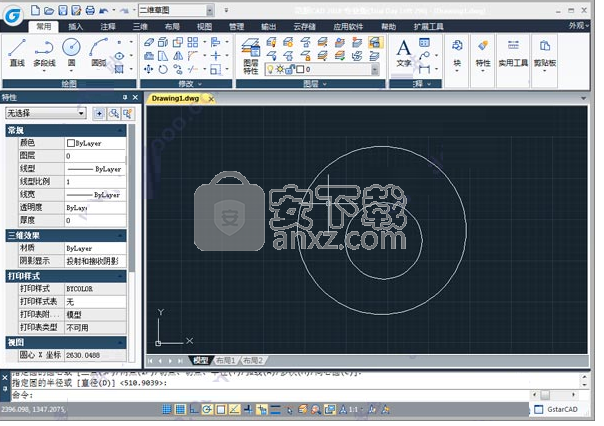Click the Properties panel vertical scrollbar
This screenshot has height=426, width=604.
pyautogui.click(x=132, y=198)
